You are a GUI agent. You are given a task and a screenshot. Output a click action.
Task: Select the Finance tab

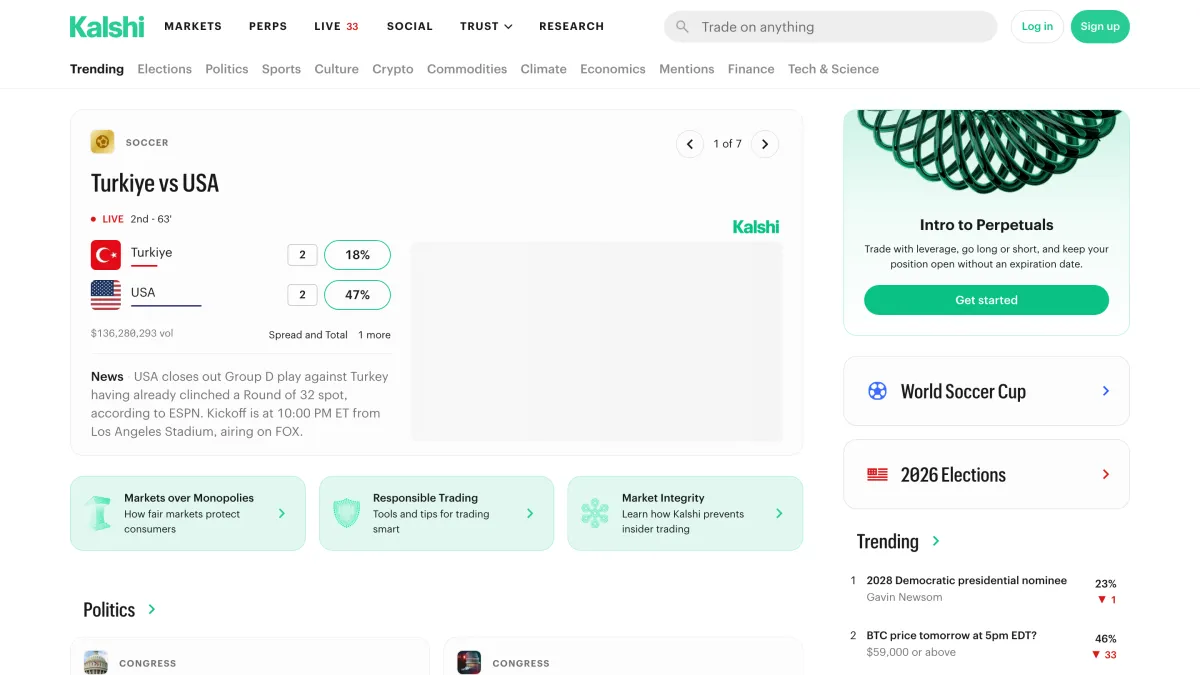coord(751,69)
